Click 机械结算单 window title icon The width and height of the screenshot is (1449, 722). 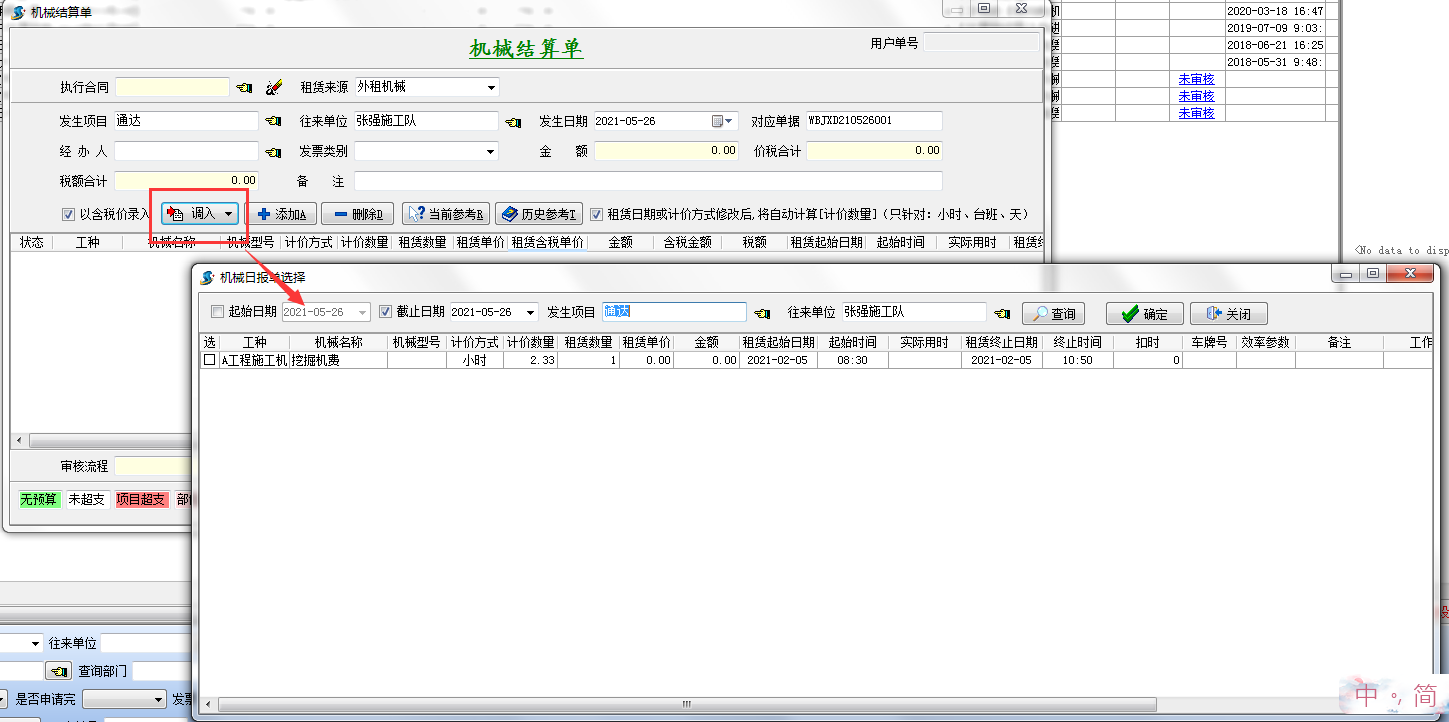18,12
